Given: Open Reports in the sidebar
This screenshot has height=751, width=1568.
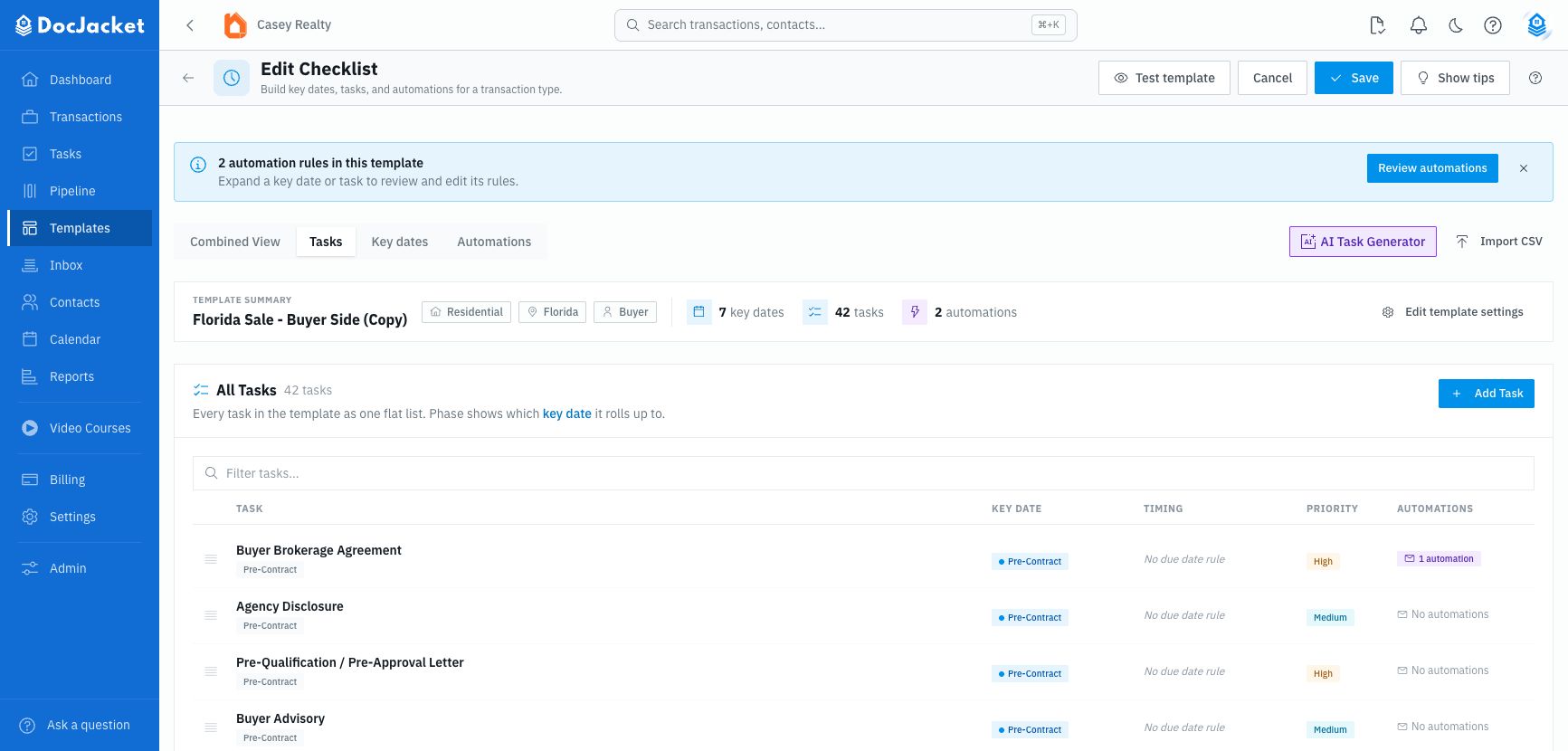Looking at the screenshot, I should pyautogui.click(x=80, y=376).
